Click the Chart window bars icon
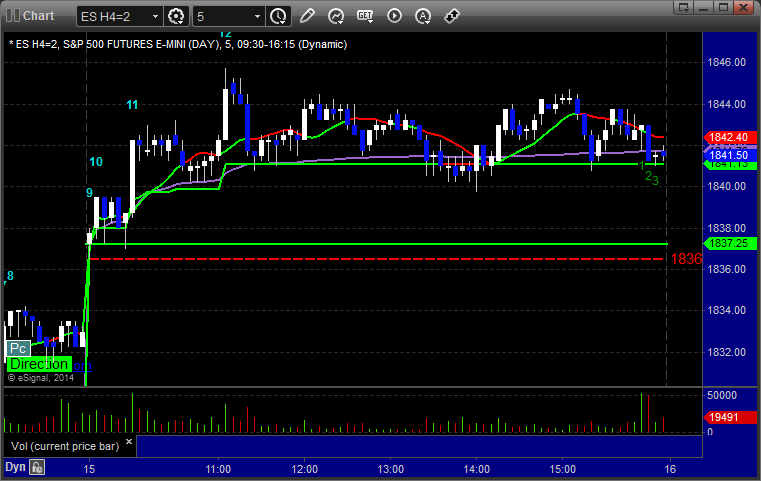This screenshot has width=761, height=481. (13, 16)
